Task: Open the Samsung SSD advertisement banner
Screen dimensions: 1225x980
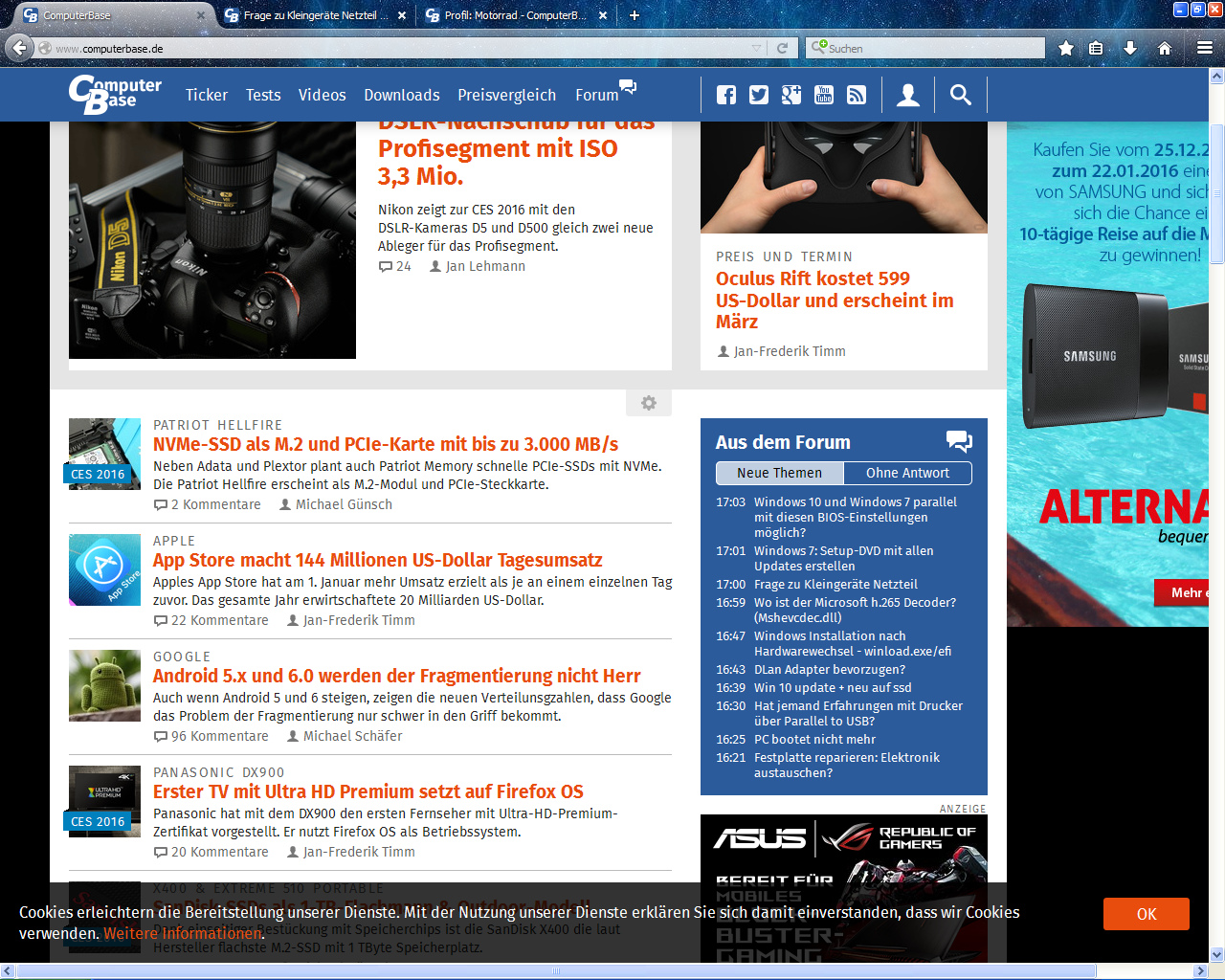Action: click(1108, 374)
